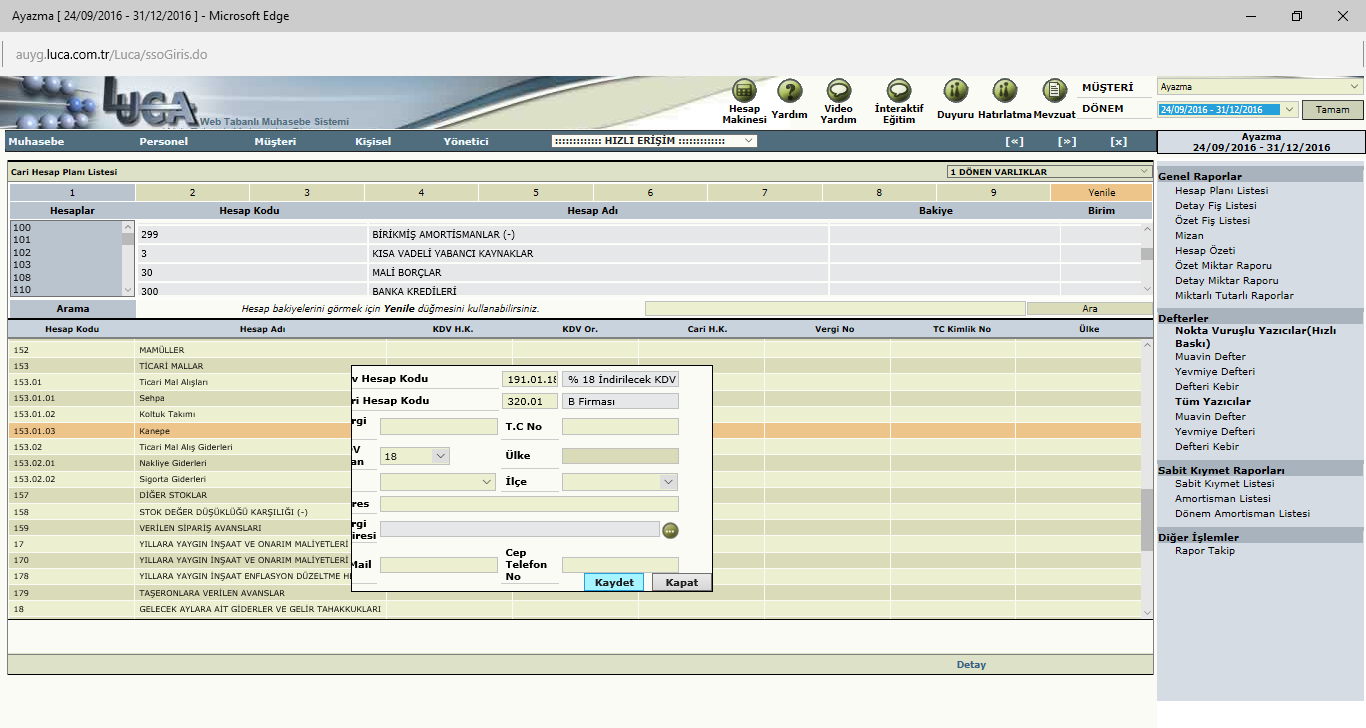
Task: Click the Hesaplar list scrollbar
Action: tap(128, 257)
